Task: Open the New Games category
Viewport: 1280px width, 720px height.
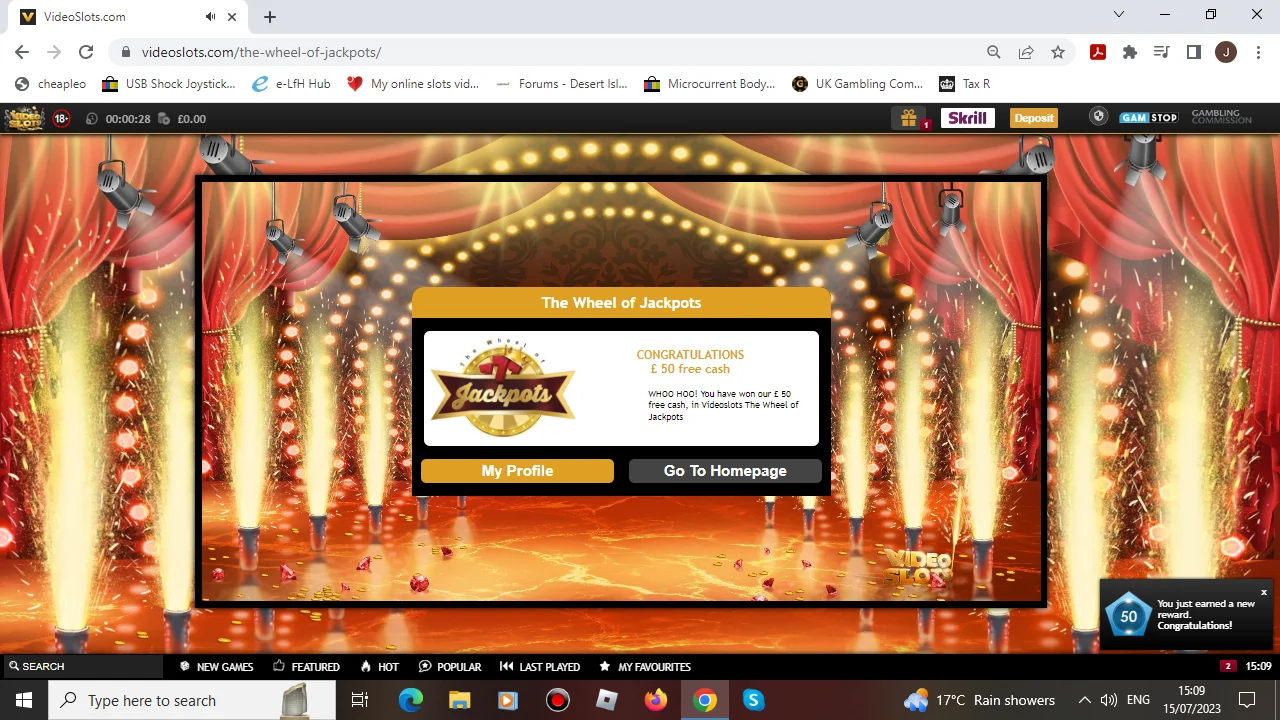Action: point(216,667)
